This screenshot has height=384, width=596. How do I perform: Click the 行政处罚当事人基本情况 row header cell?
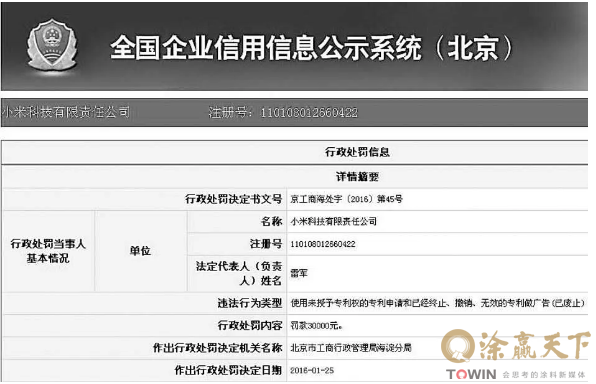[x=48, y=251]
